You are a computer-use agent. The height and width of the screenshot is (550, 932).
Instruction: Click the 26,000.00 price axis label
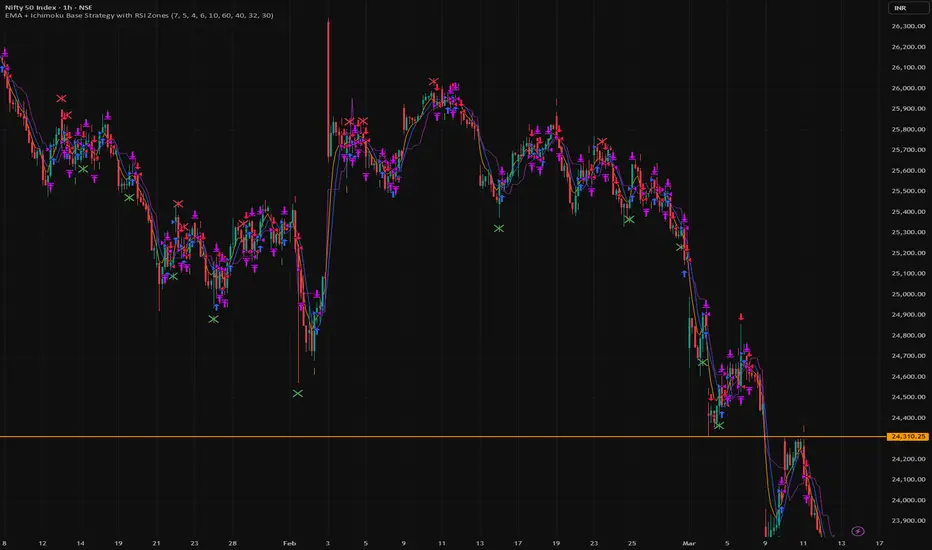click(x=908, y=88)
